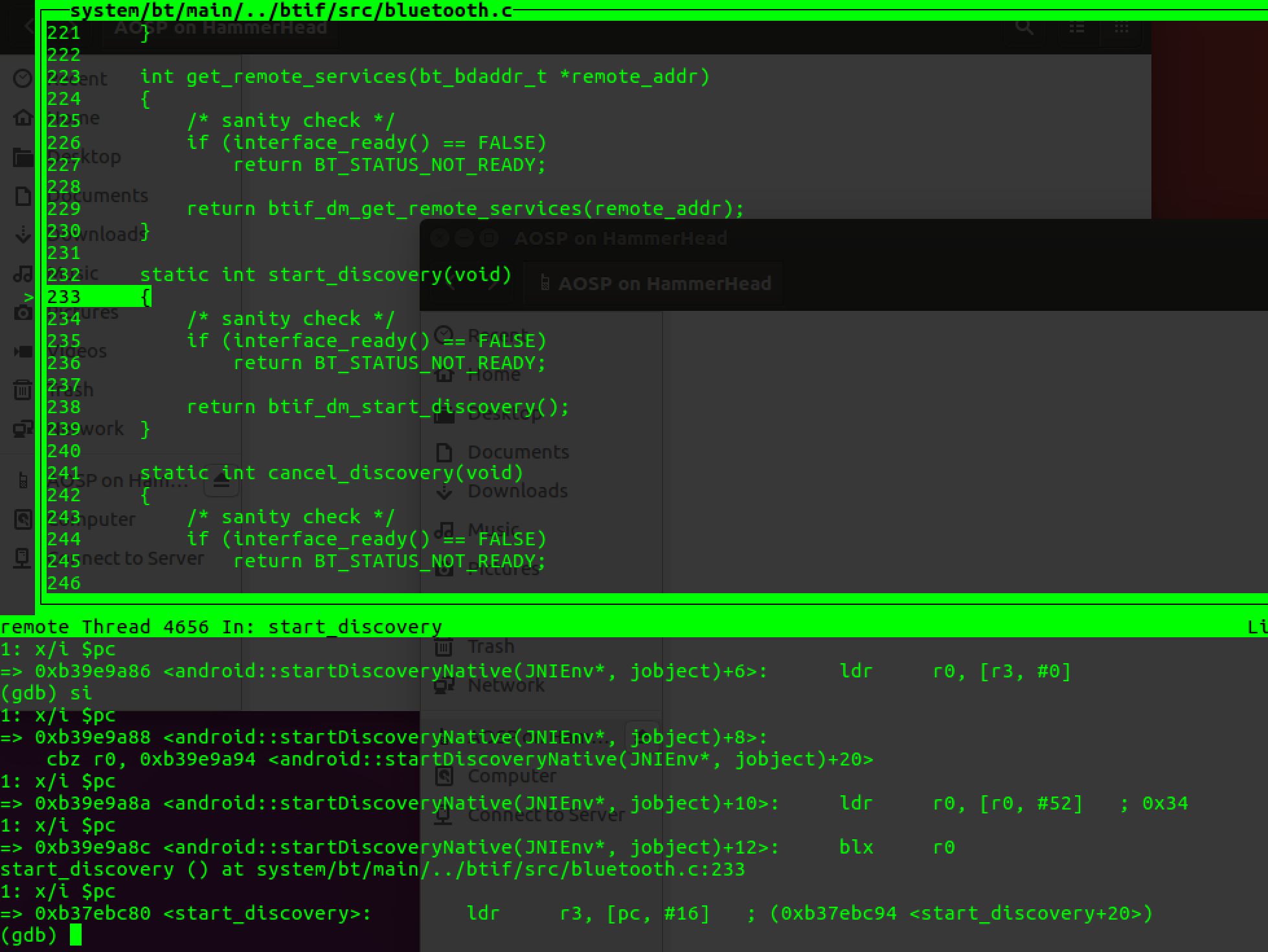Click highlighted source line 233

pos(98,297)
